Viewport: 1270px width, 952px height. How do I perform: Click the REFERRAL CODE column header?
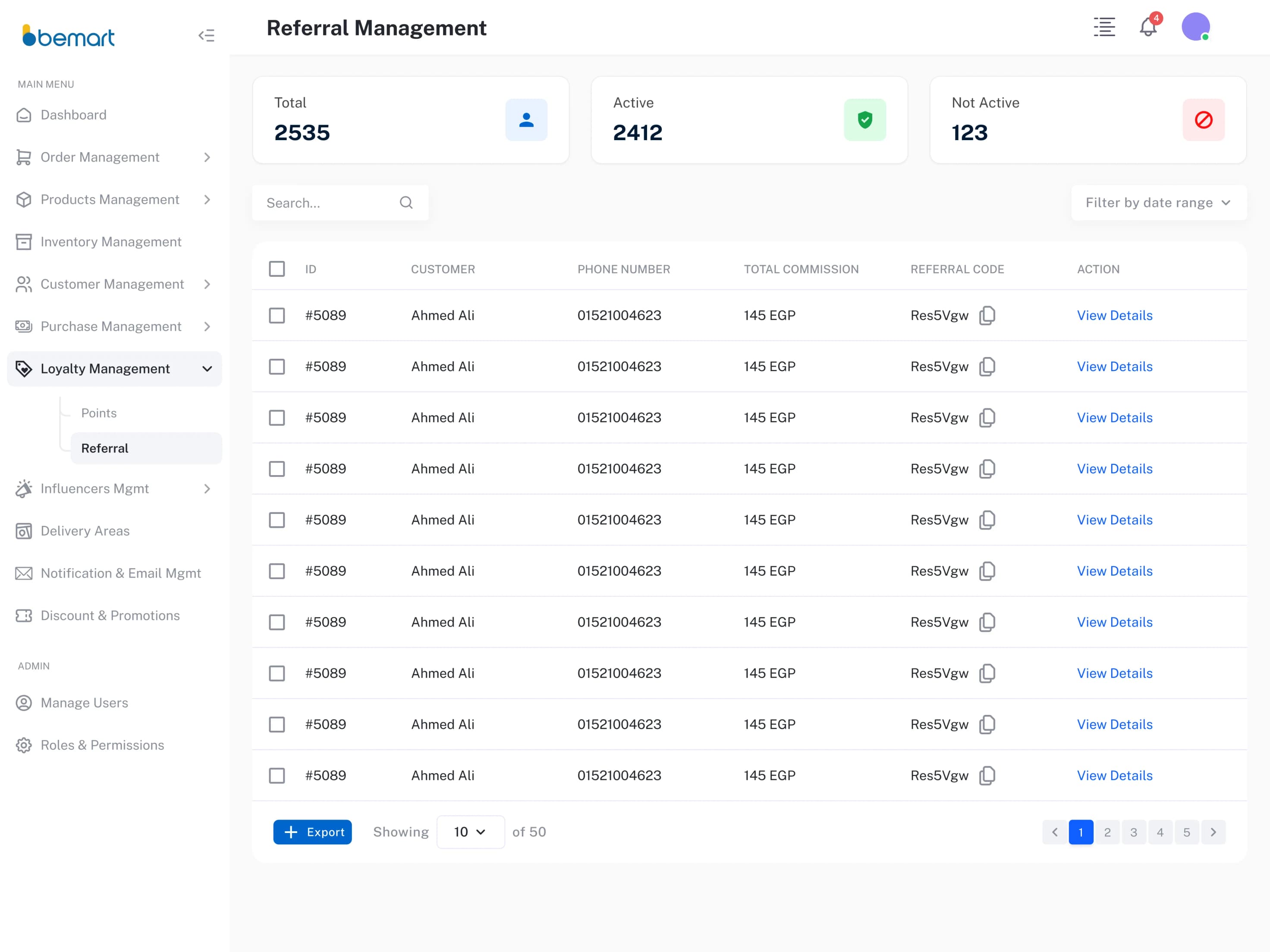pos(957,269)
